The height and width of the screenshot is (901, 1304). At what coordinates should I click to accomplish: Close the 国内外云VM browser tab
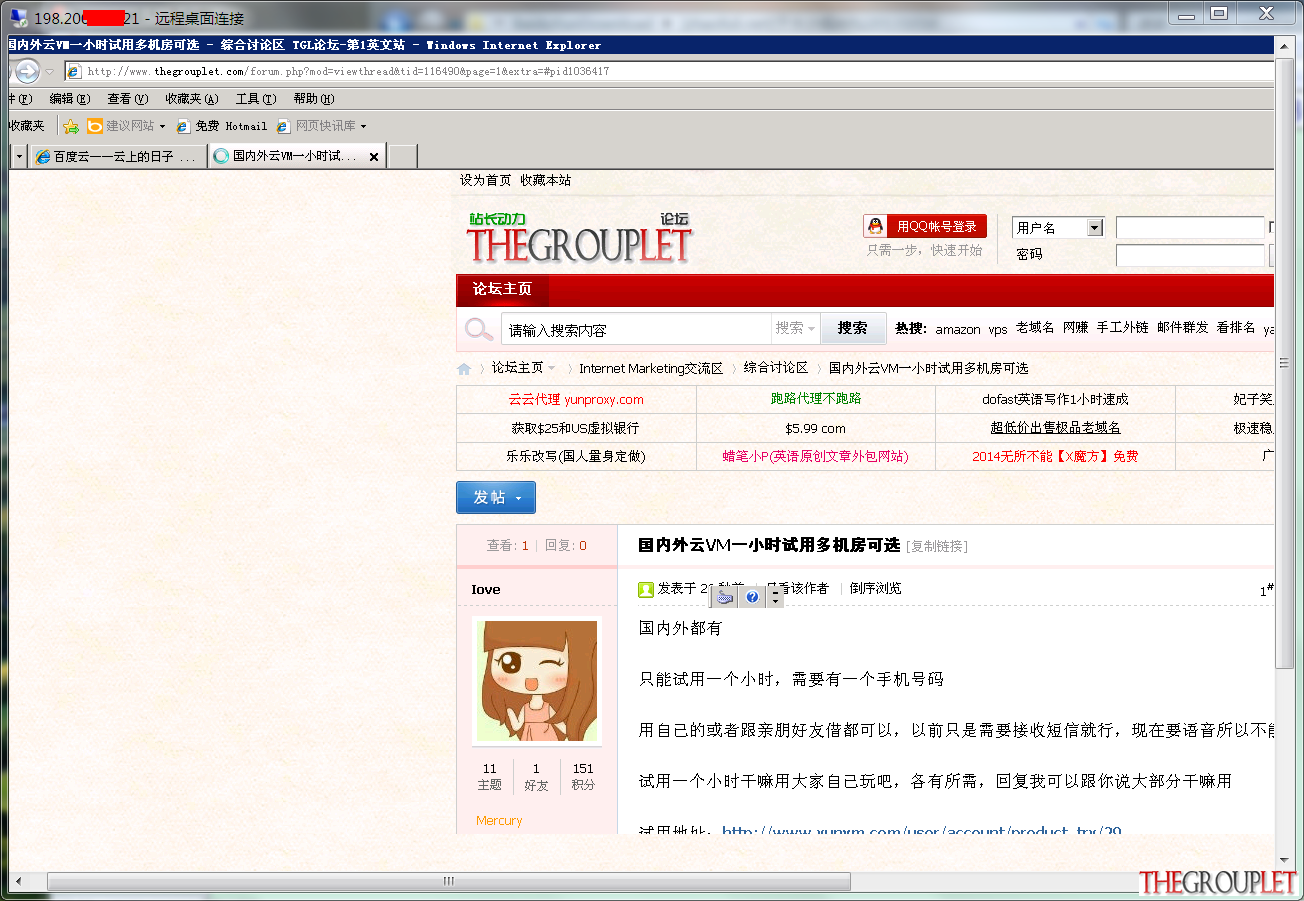coord(374,157)
